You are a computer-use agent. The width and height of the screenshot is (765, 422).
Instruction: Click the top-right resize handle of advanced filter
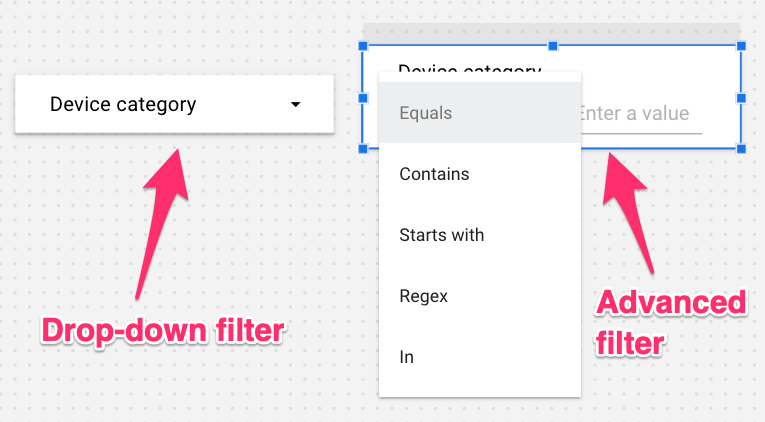(741, 46)
